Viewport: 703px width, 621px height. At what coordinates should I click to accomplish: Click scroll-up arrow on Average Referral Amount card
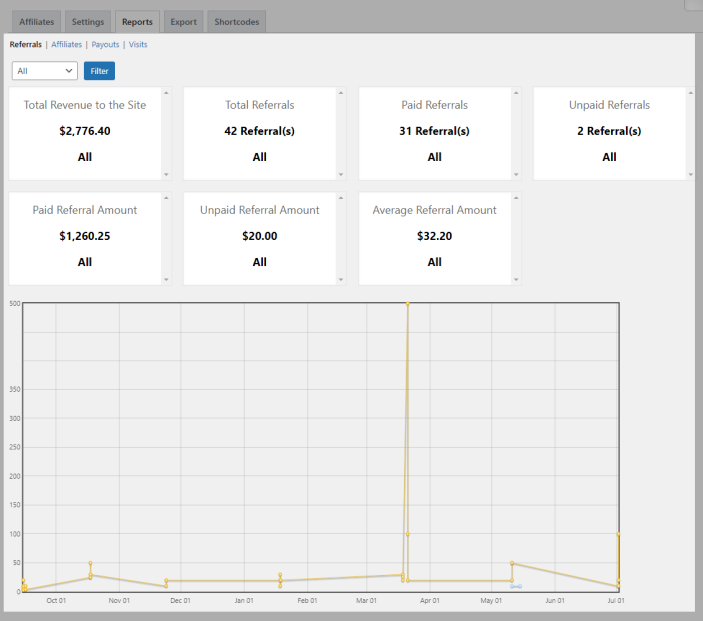coord(516,198)
